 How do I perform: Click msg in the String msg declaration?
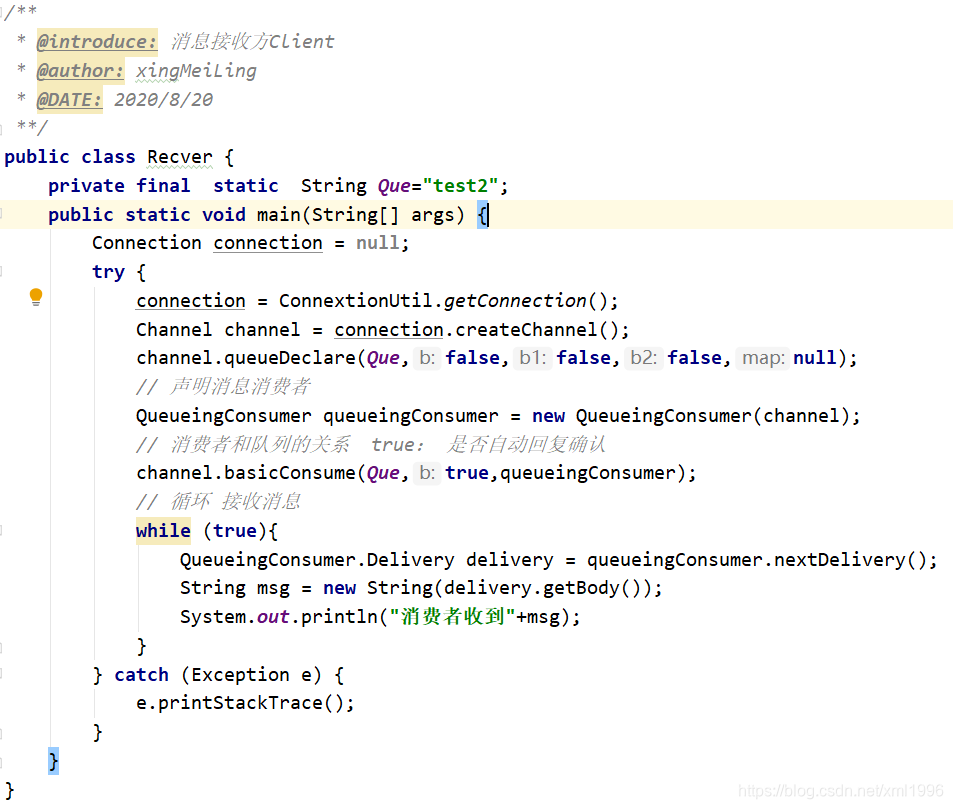(273, 588)
